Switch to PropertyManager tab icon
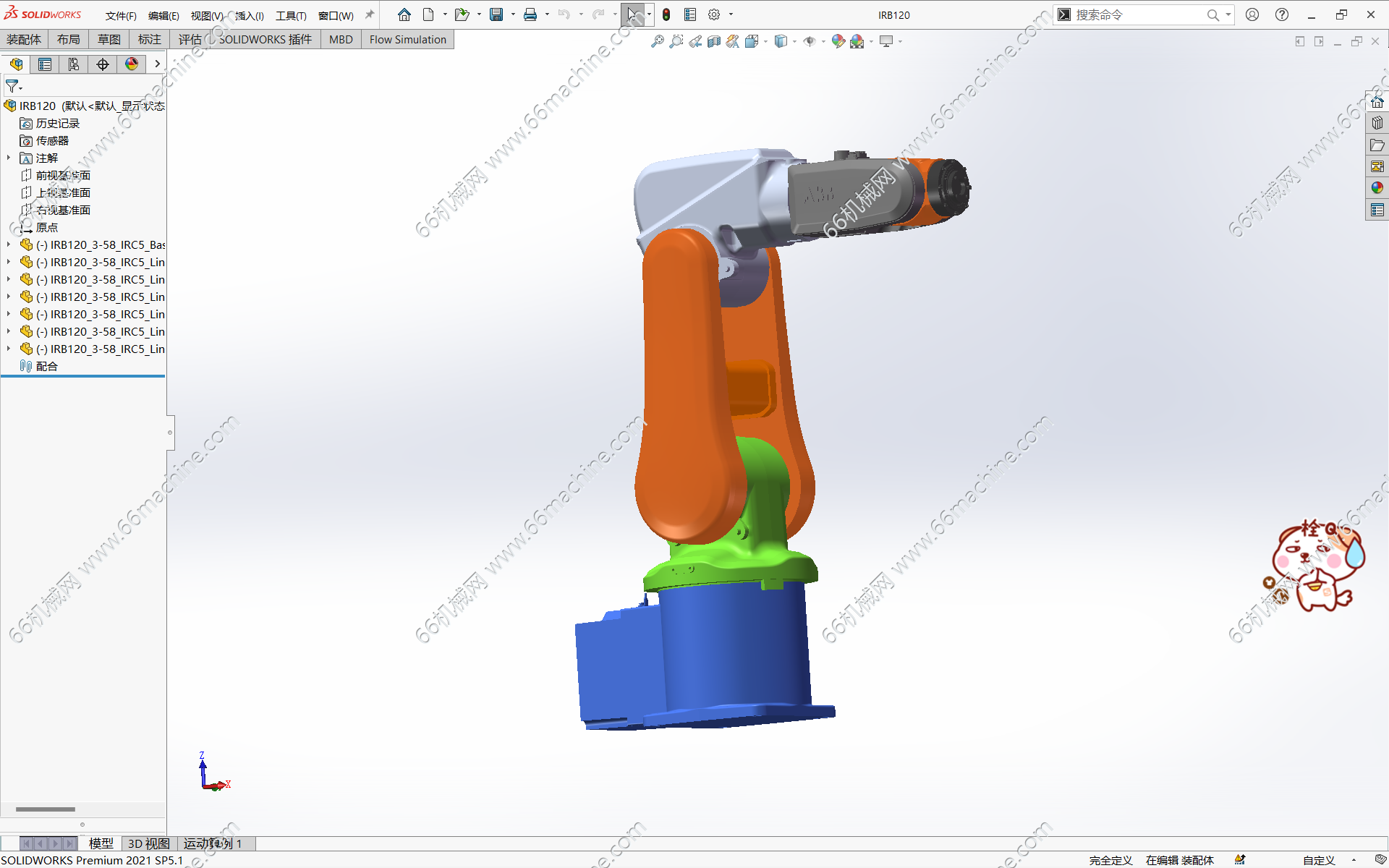The width and height of the screenshot is (1389, 868). point(45,64)
